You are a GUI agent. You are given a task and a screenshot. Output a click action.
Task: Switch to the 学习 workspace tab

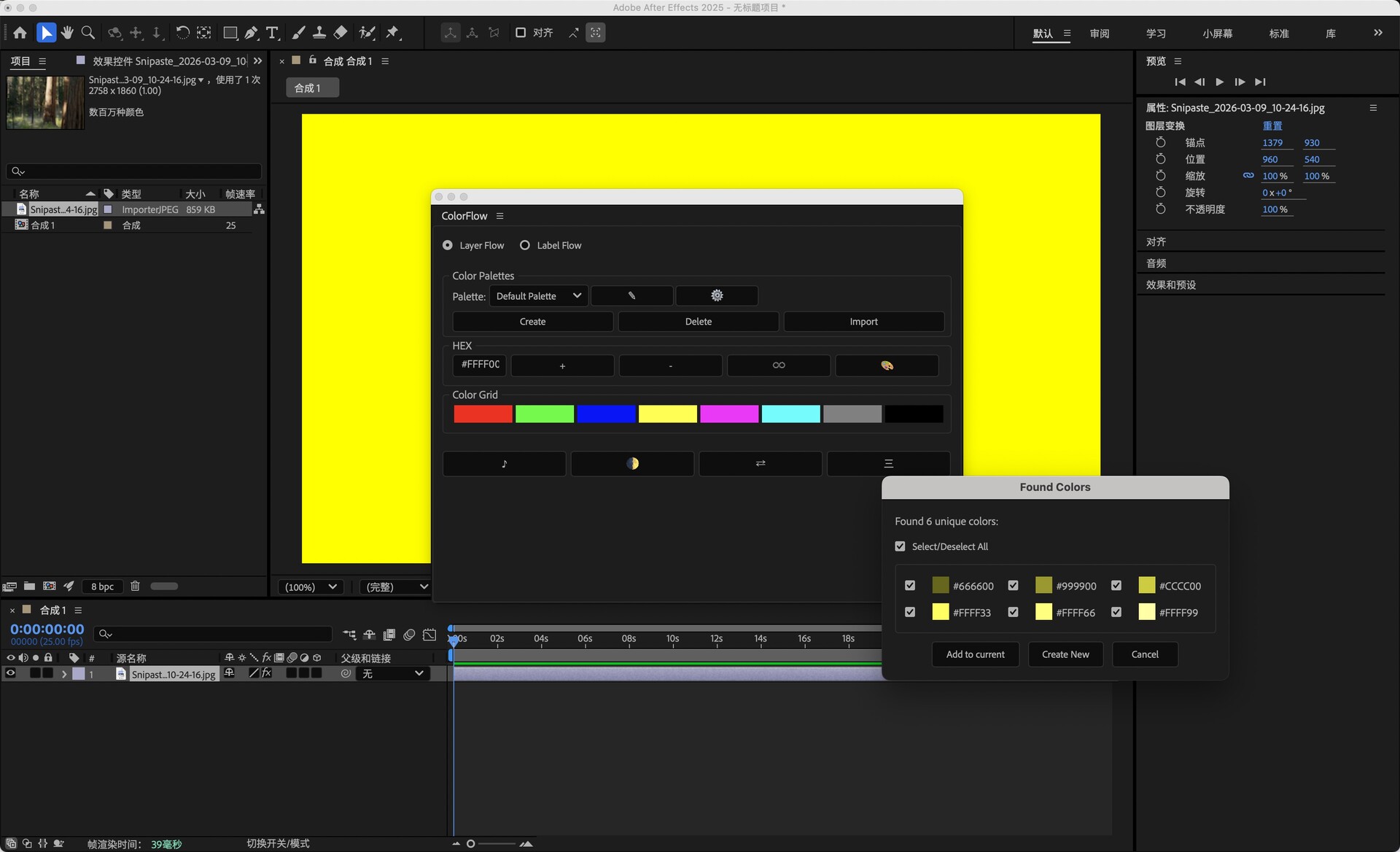1156,34
